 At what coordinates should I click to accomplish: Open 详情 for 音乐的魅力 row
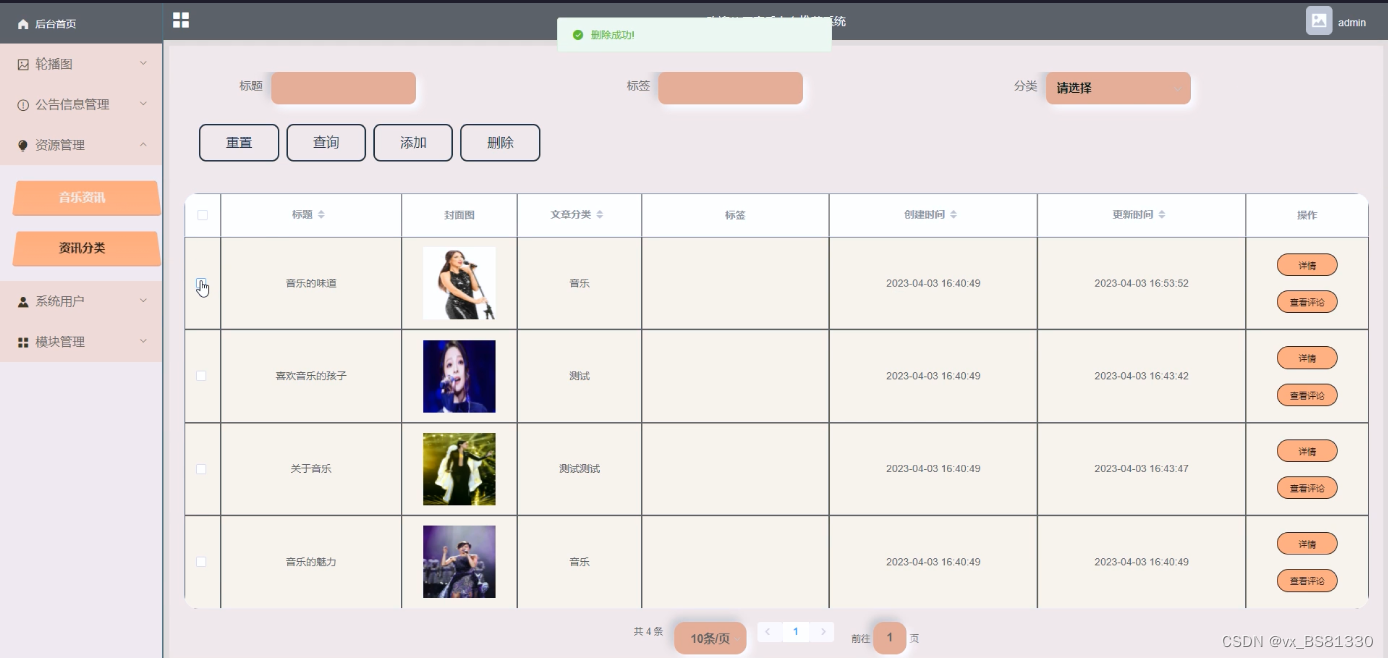1307,544
